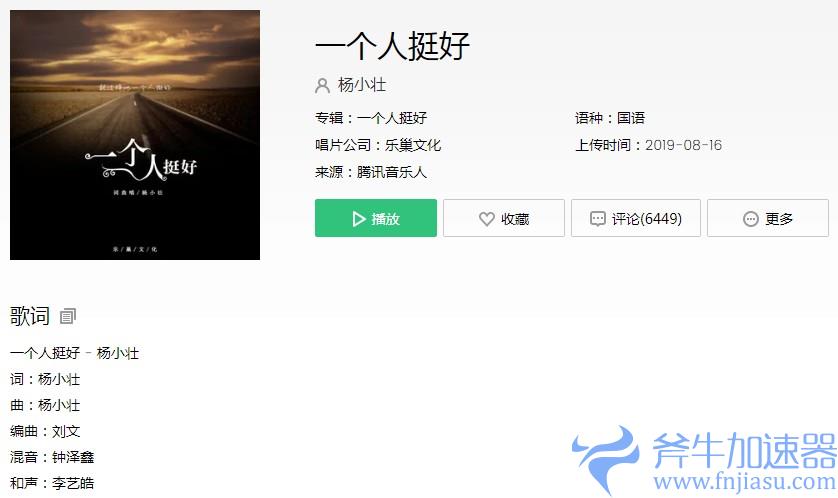This screenshot has width=838, height=498.
Task: Click record company 乐巢文化
Action: [413, 145]
